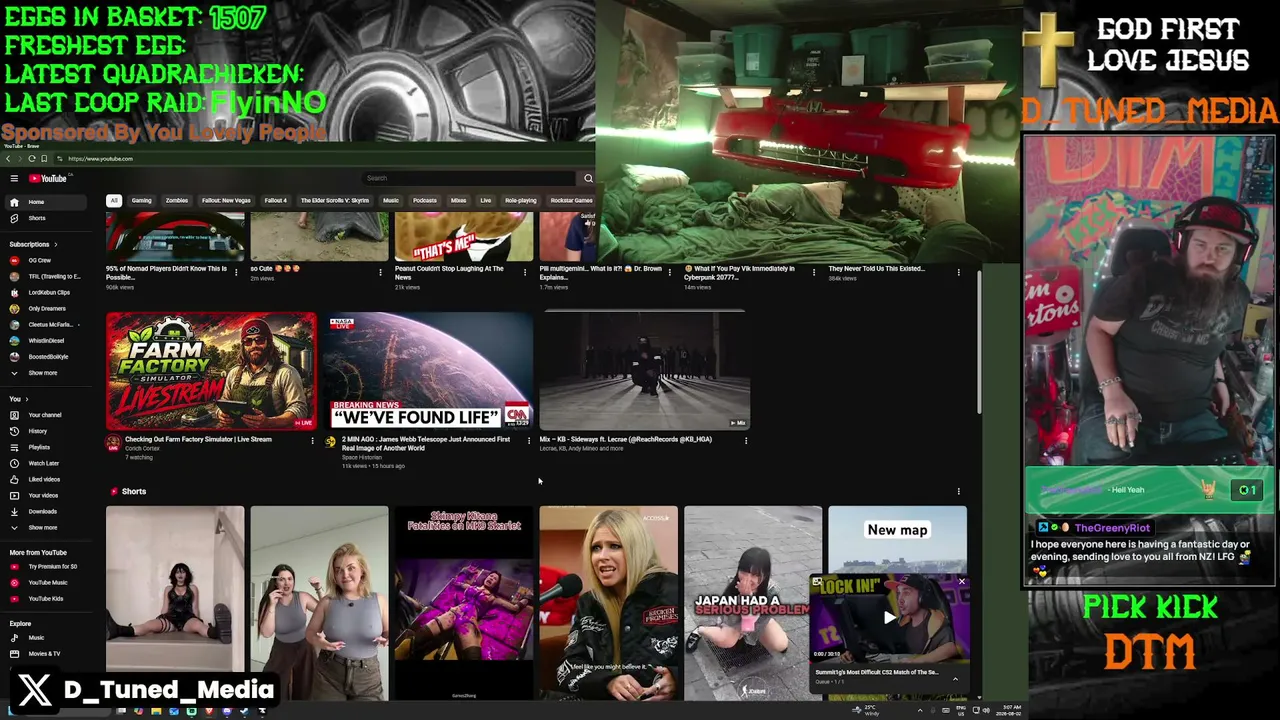The image size is (1280, 720).
Task: Open YouTube Kids from the sidebar
Action: (x=47, y=598)
